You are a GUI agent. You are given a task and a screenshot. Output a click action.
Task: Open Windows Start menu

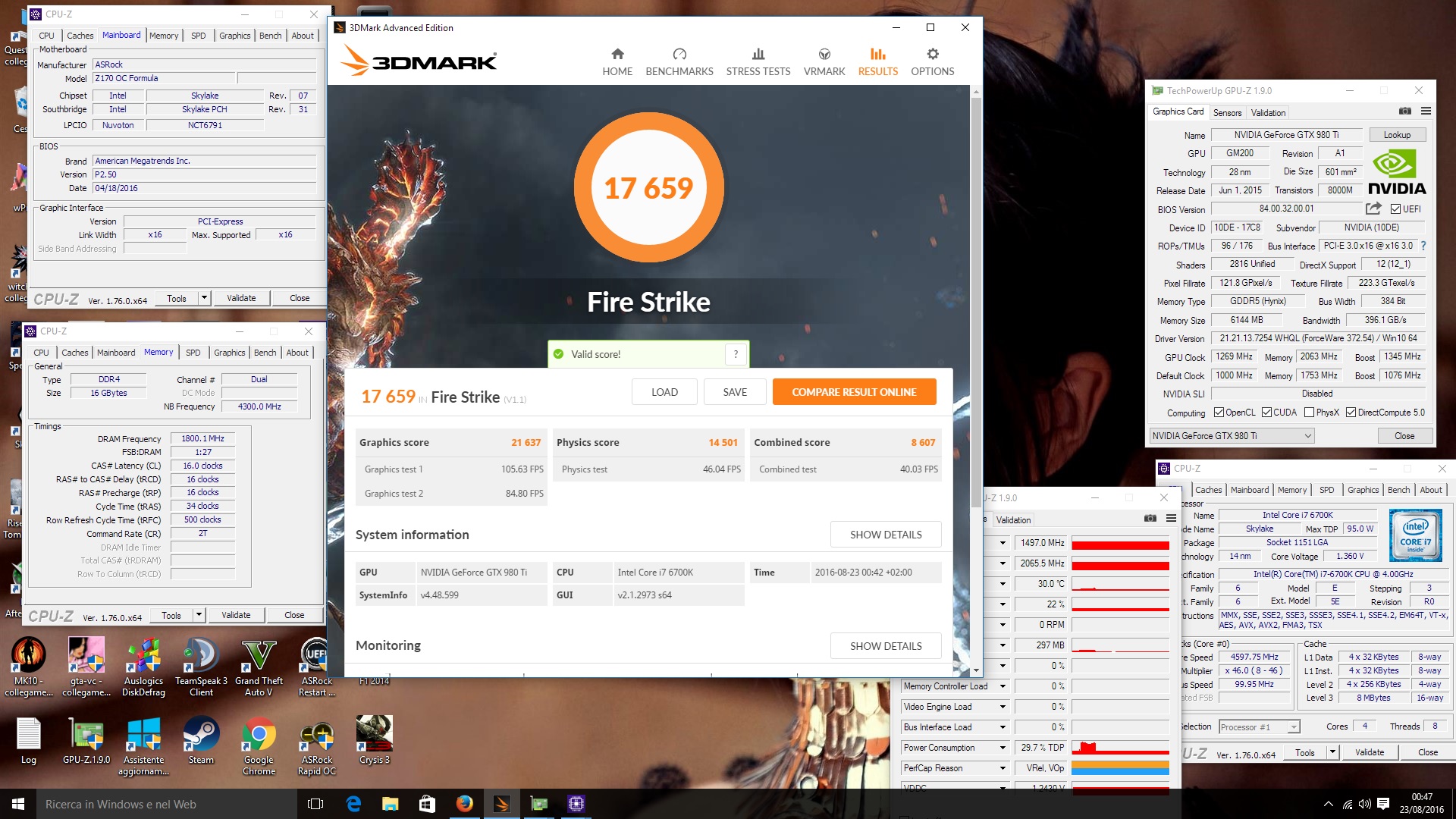click(18, 804)
